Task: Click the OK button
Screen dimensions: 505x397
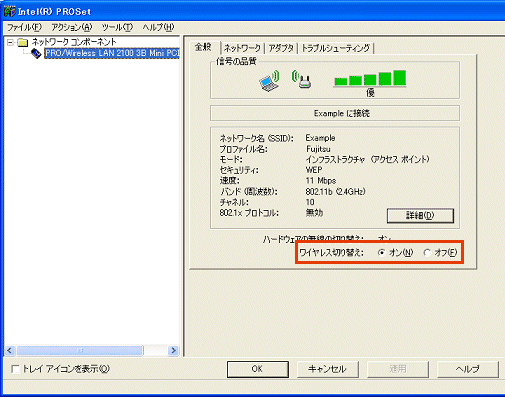Action: [258, 369]
